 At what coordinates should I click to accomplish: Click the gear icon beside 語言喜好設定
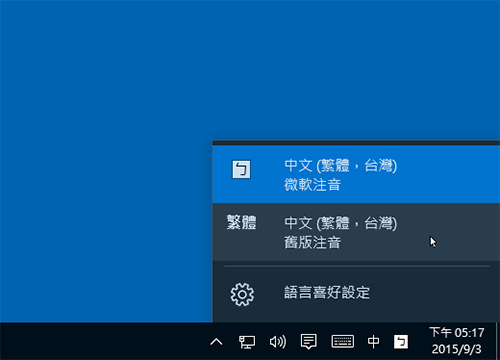242,294
